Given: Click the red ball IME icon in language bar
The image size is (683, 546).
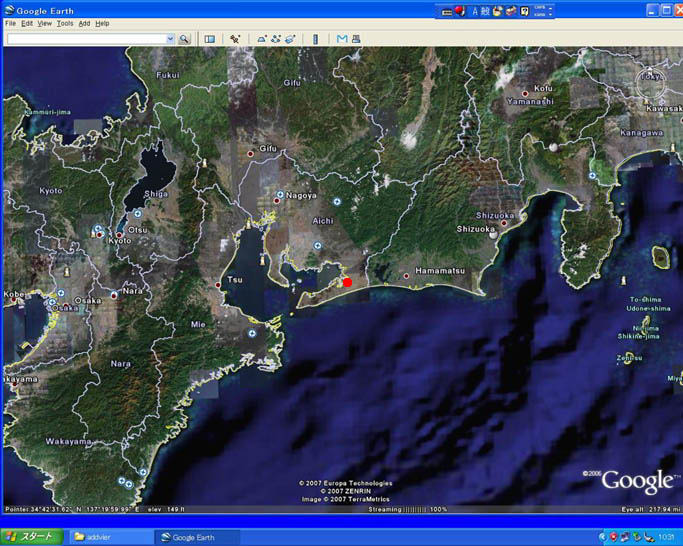Looking at the screenshot, I should [460, 11].
